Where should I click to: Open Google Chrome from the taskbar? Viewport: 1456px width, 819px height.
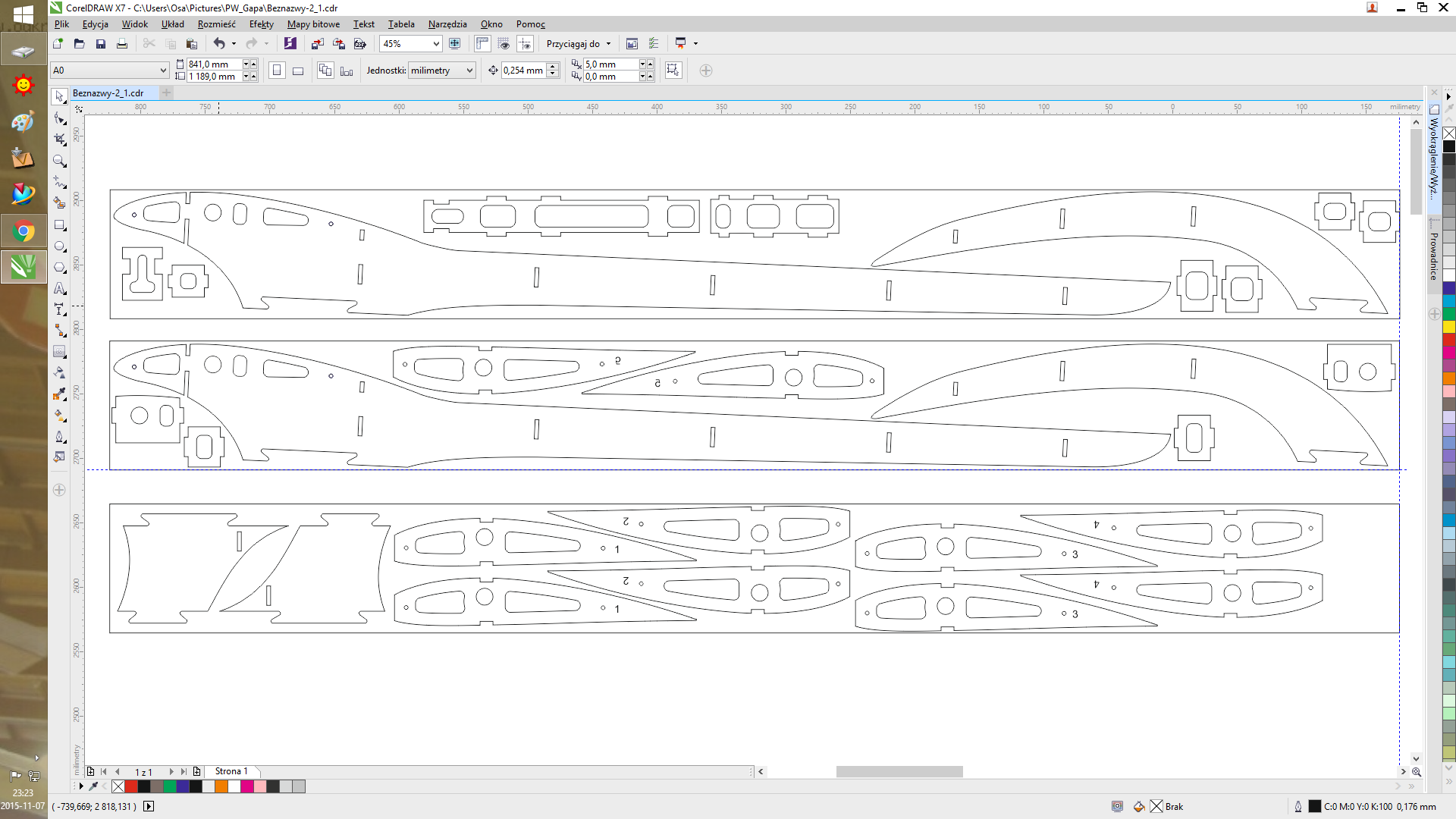[23, 231]
